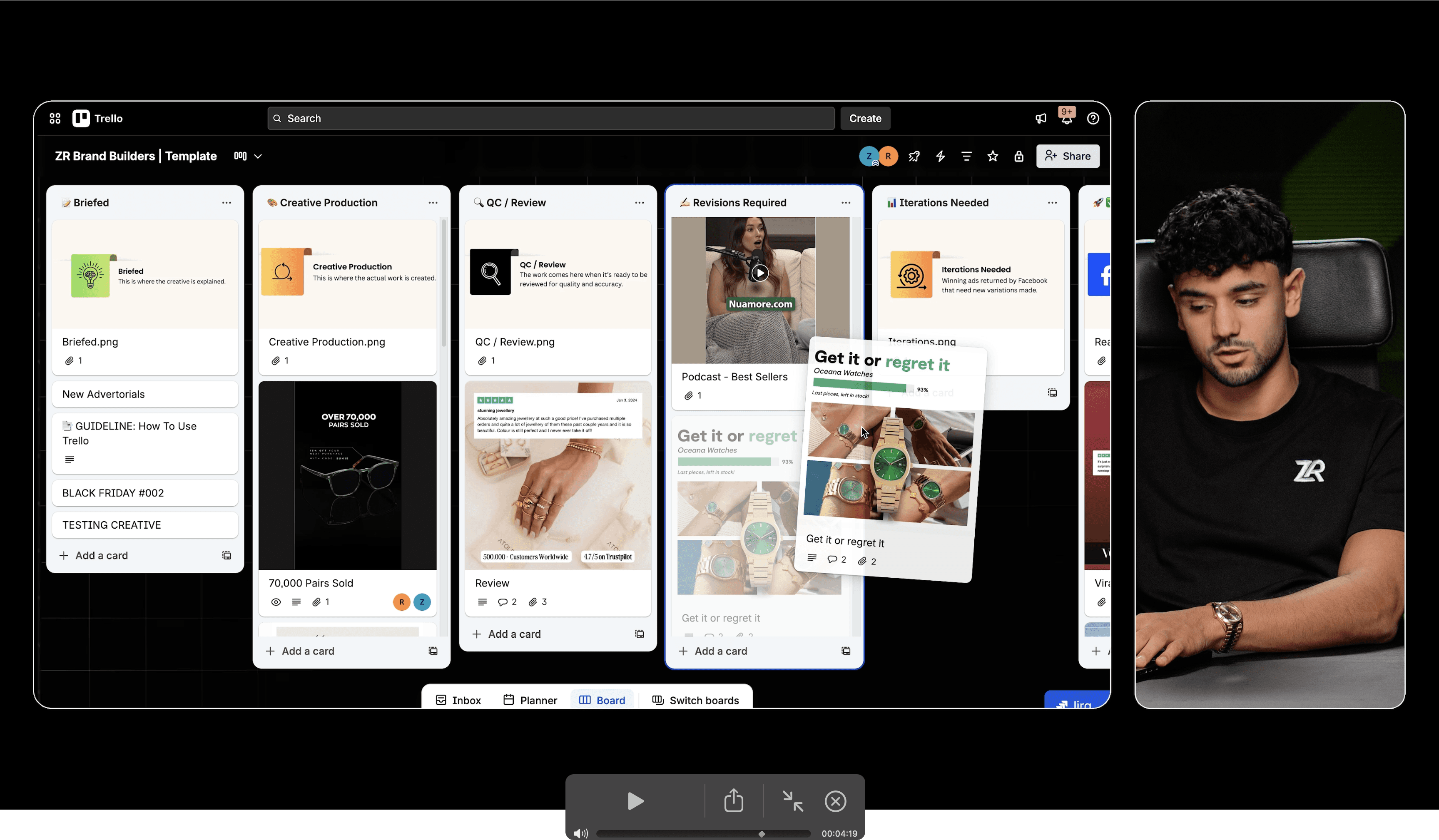Switch to the Inbox tab

(458, 700)
